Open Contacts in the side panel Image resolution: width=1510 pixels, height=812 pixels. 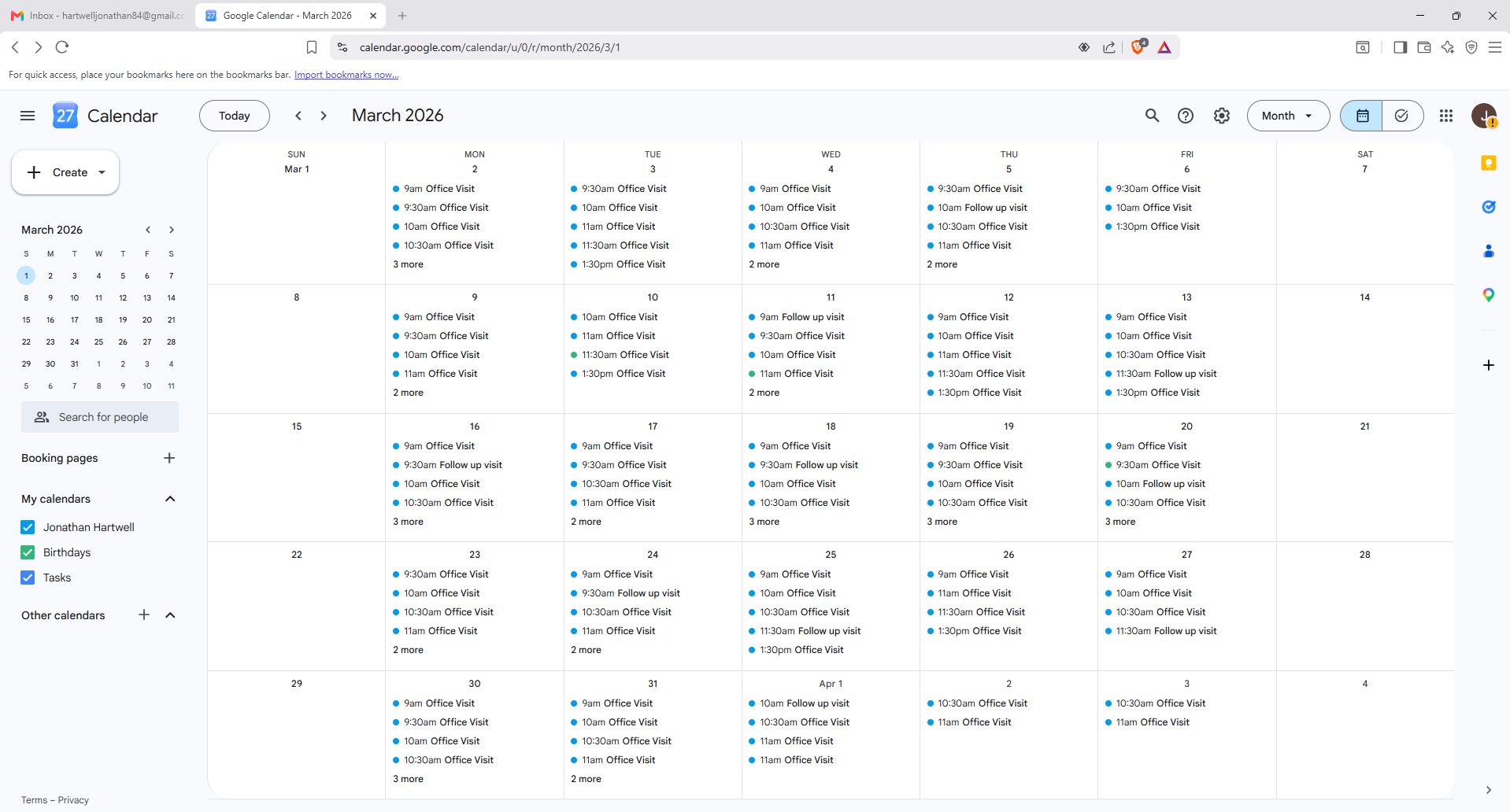pos(1488,251)
